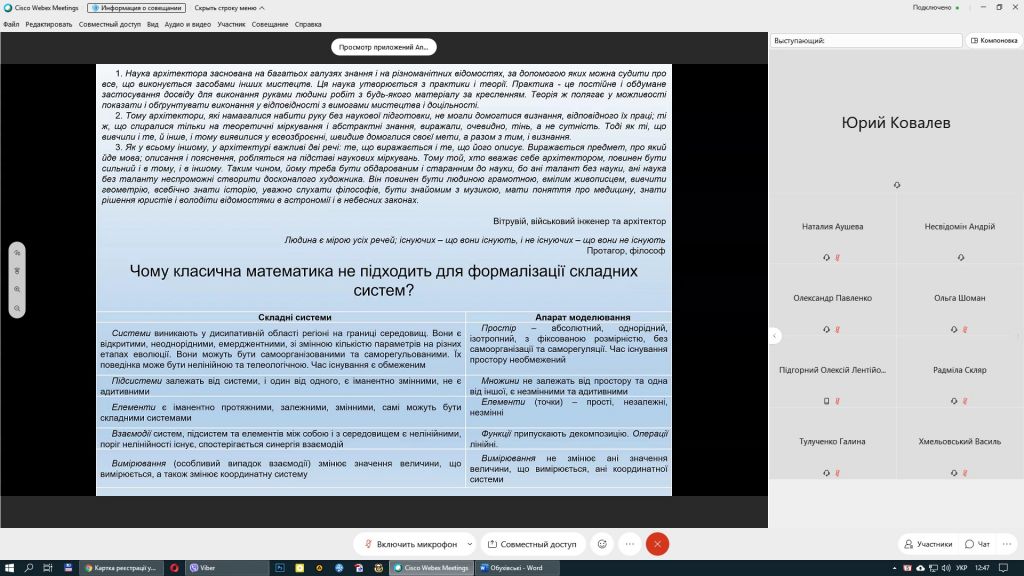Open the Совместный доступ menu

[x=110, y=24]
